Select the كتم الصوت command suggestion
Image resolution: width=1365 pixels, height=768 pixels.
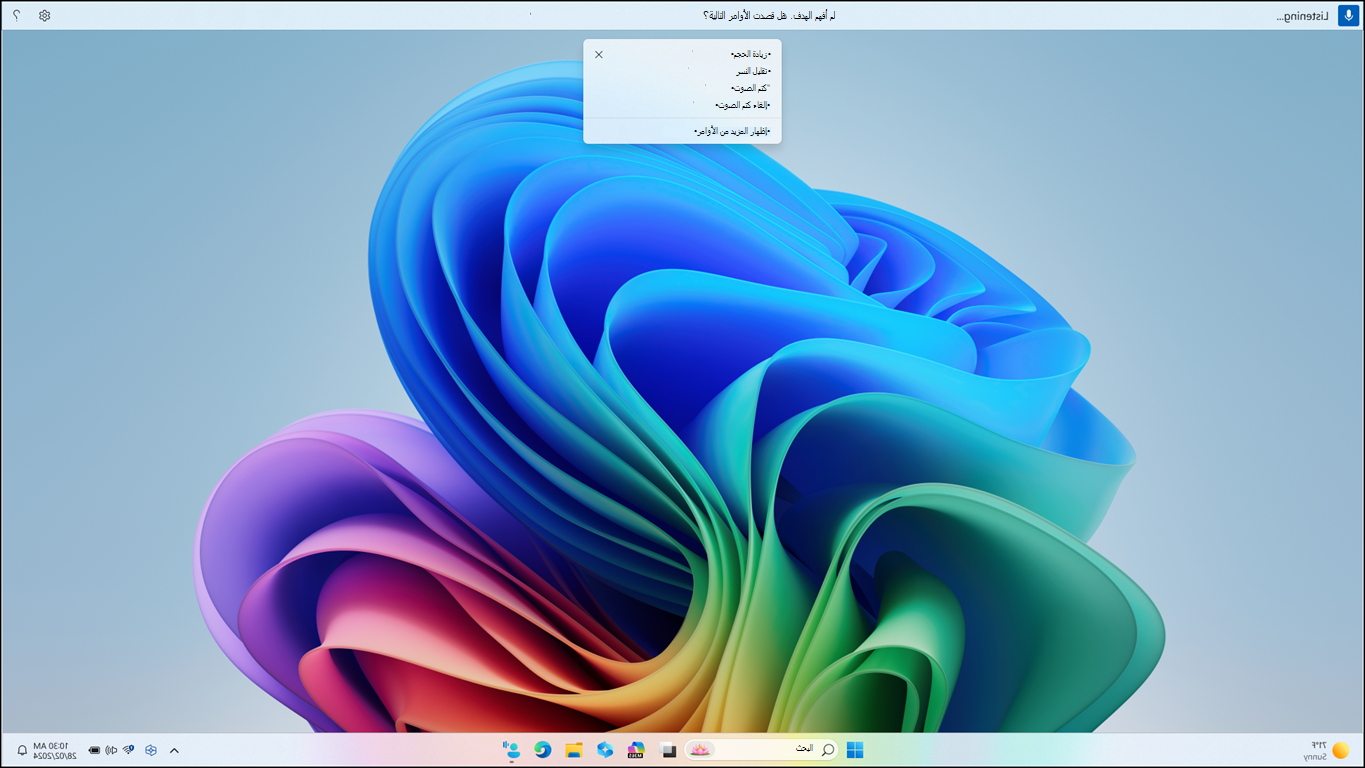click(751, 88)
